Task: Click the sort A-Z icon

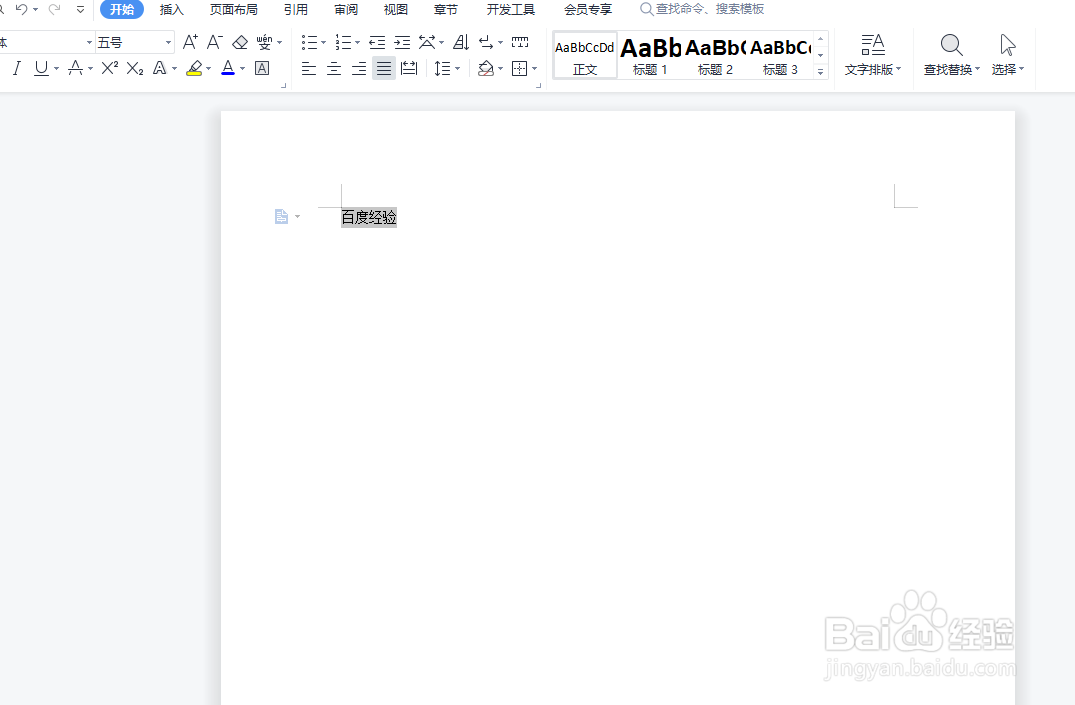Action: click(461, 43)
